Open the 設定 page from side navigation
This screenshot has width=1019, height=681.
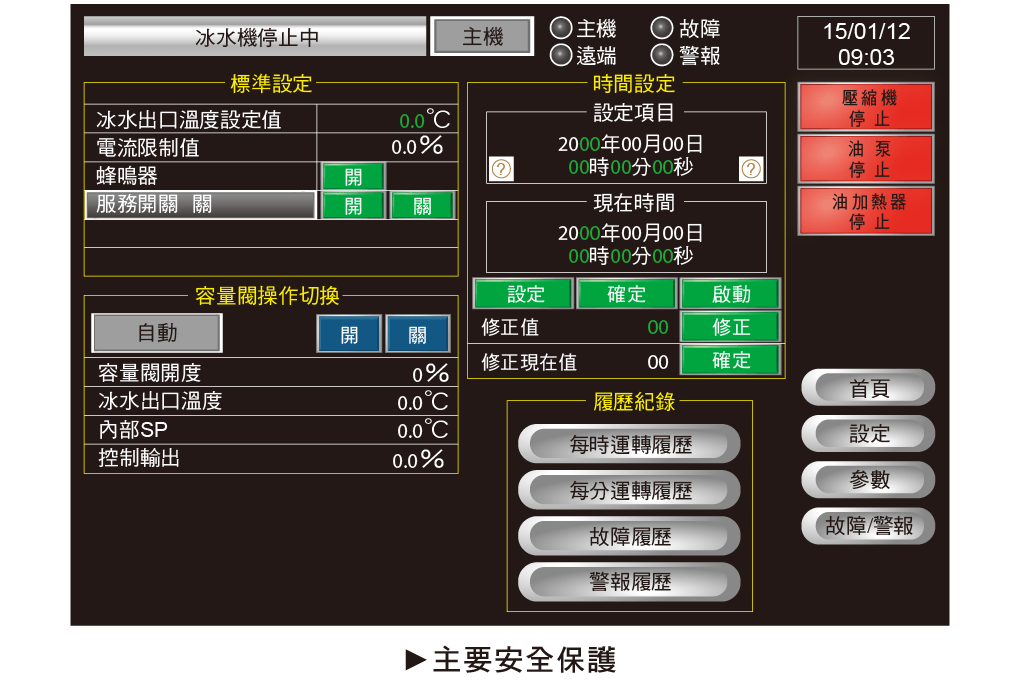point(868,433)
